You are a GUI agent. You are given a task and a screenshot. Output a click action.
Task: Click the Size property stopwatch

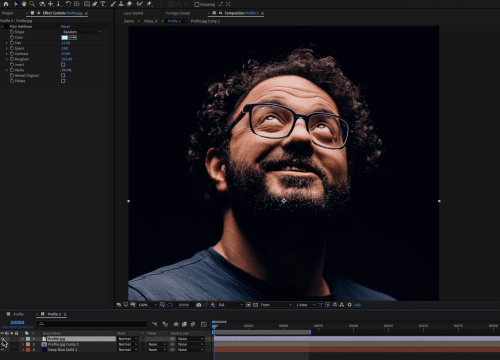coord(12,43)
